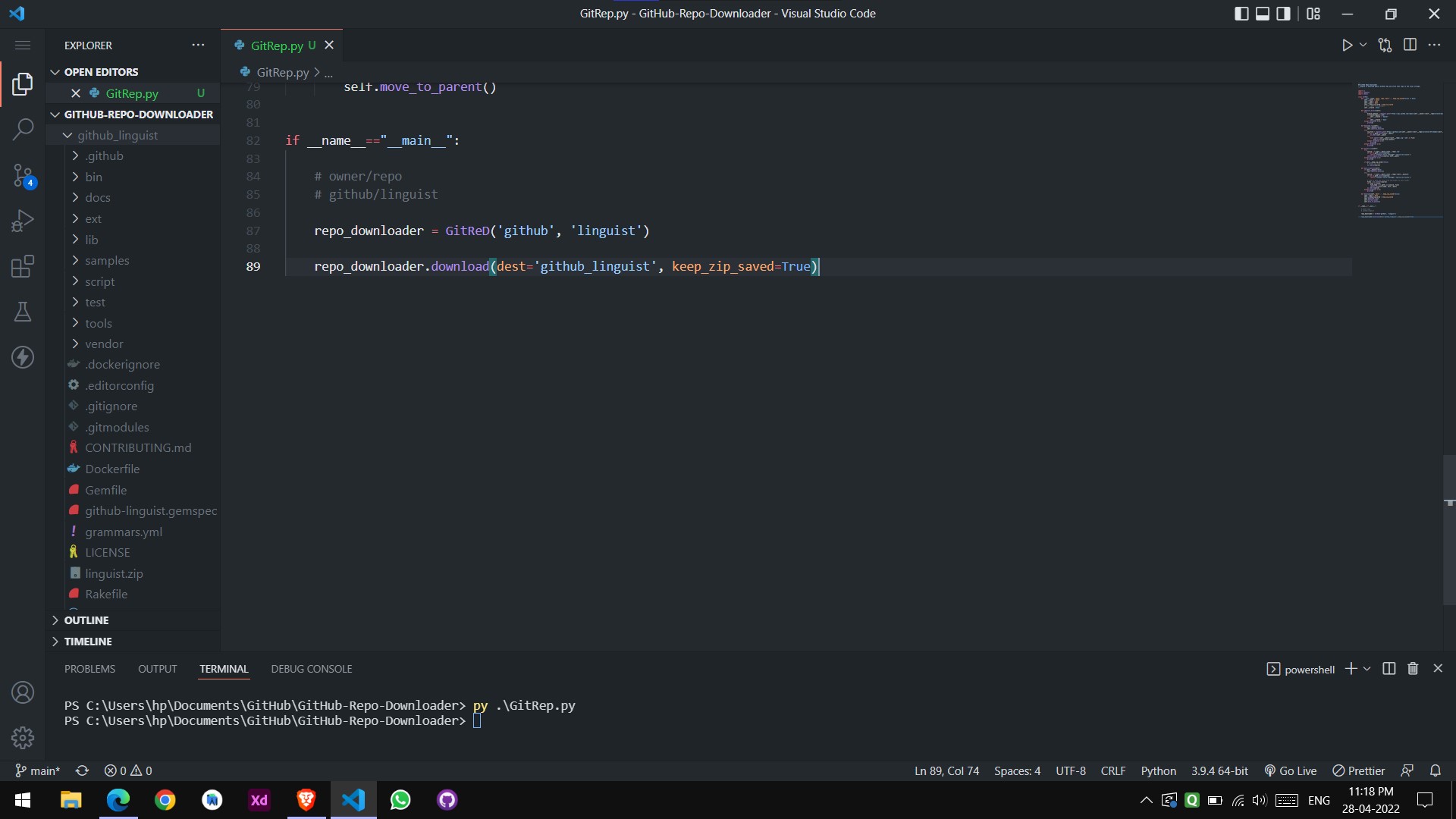
Task: Open Dockerfile in explorer
Action: point(133,469)
